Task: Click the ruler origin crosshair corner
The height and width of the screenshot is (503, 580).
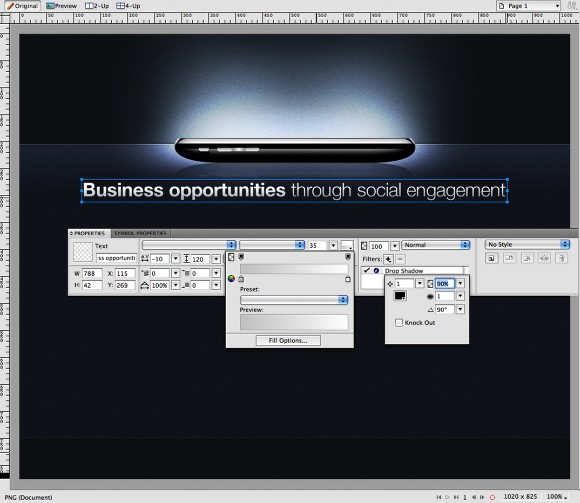Action: click(x=5, y=18)
